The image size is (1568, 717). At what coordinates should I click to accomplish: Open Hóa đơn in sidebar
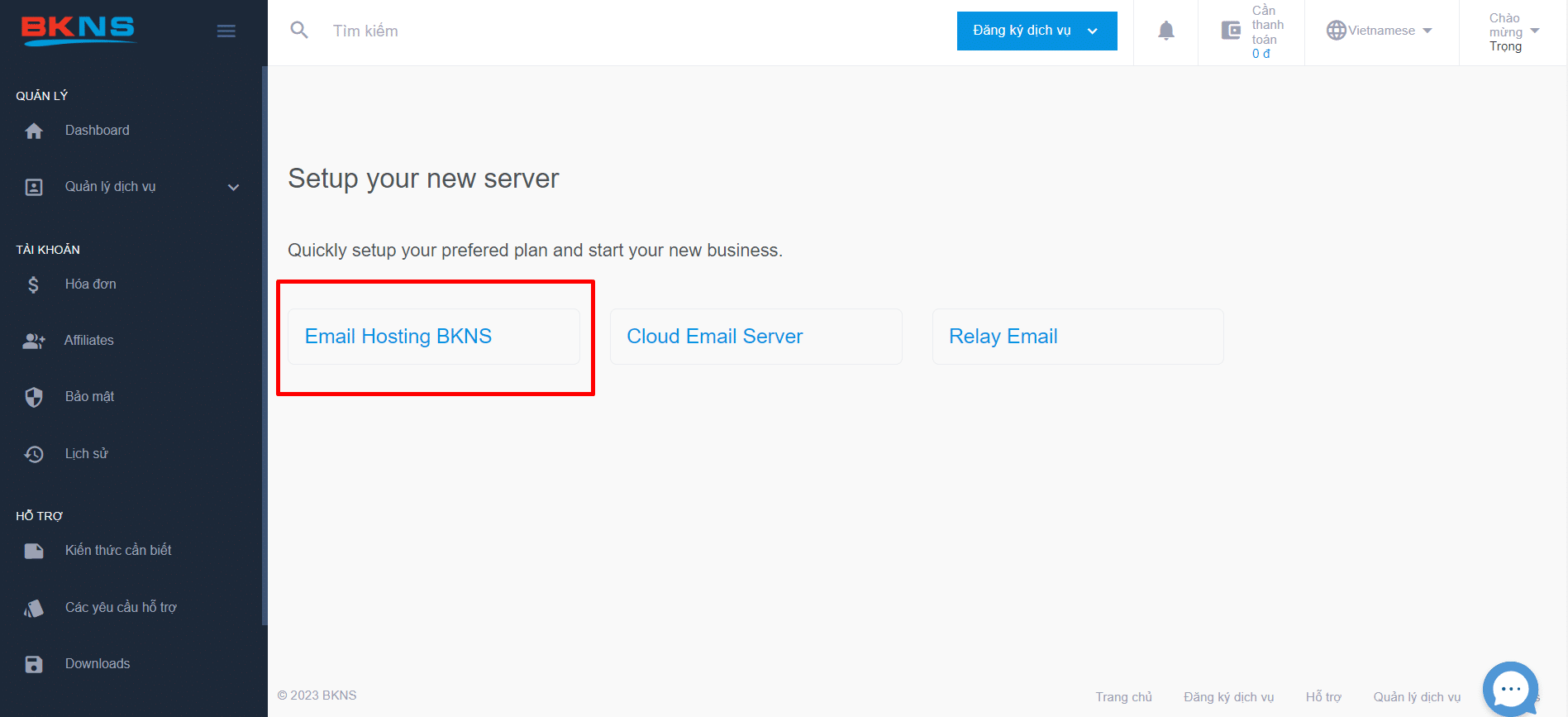(91, 284)
